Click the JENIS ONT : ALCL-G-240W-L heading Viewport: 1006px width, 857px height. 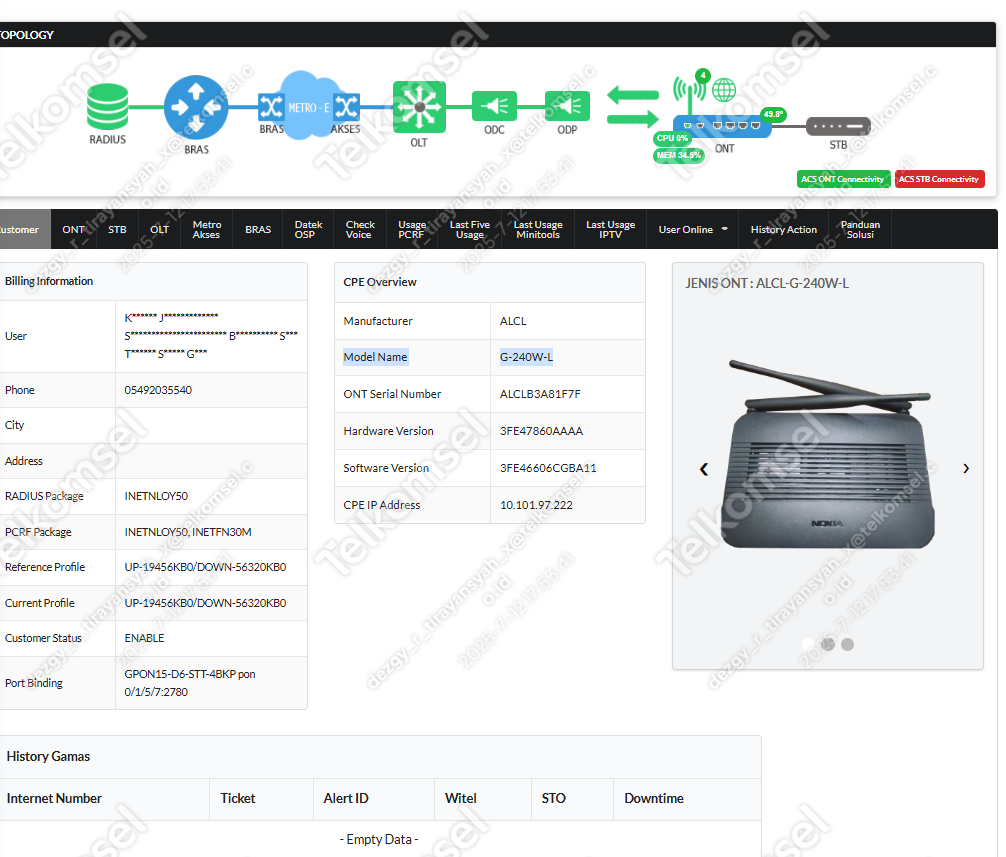pyautogui.click(x=767, y=284)
